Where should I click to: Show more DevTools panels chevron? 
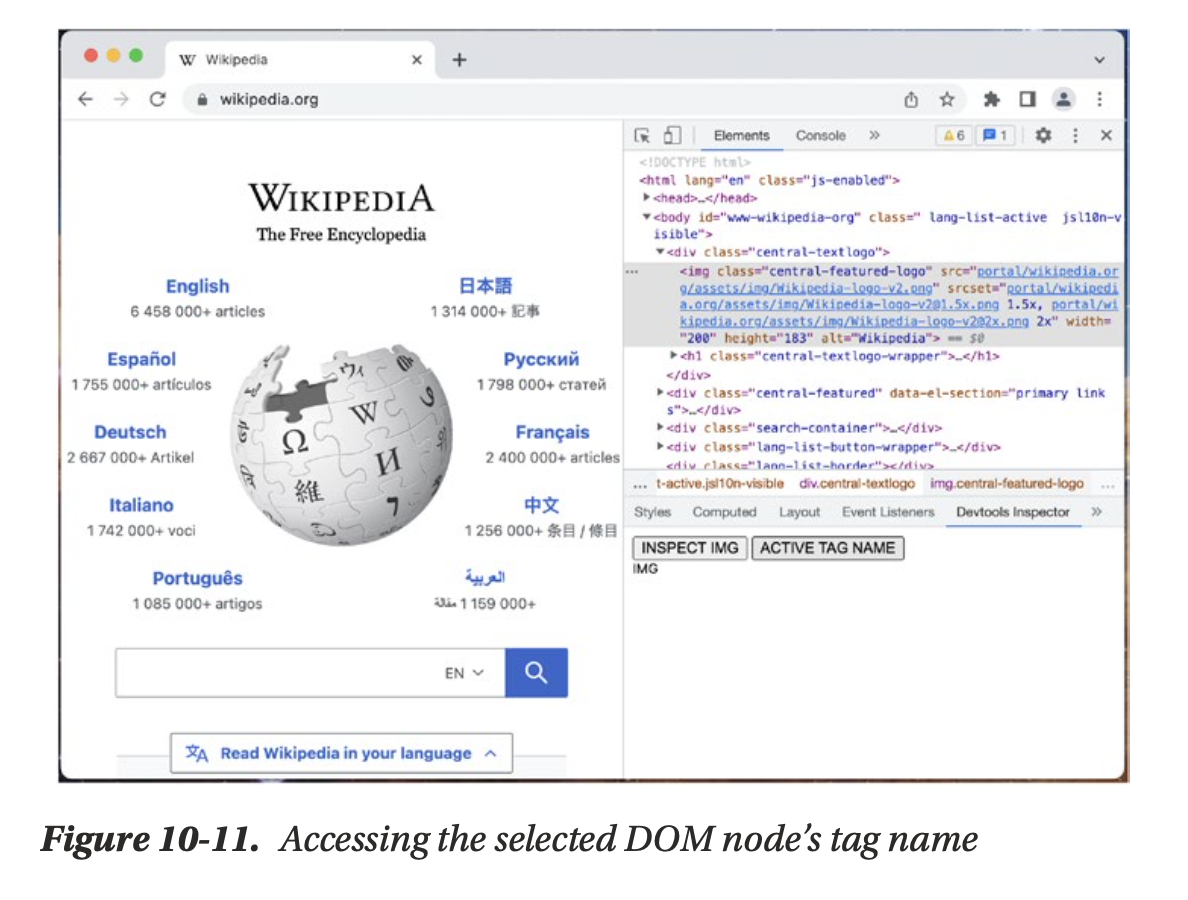coord(873,136)
